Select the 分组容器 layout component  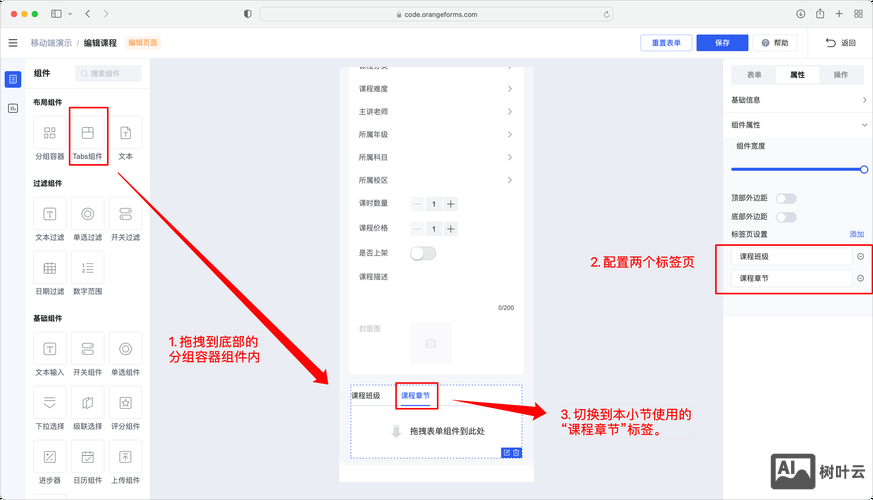[50, 139]
